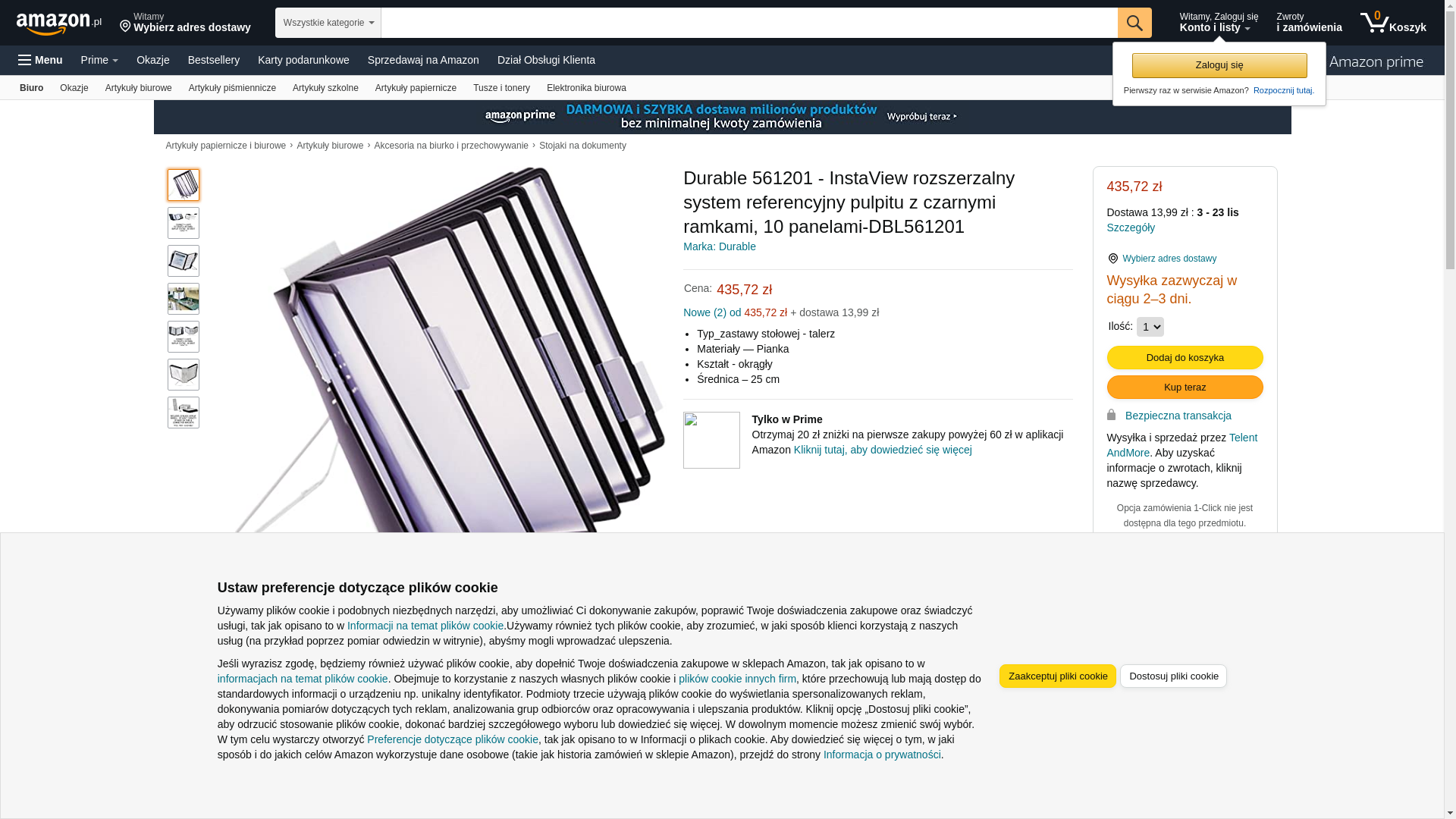Expand the Prime navigation dropdown
Screen dimensions: 1456x819
point(99,60)
